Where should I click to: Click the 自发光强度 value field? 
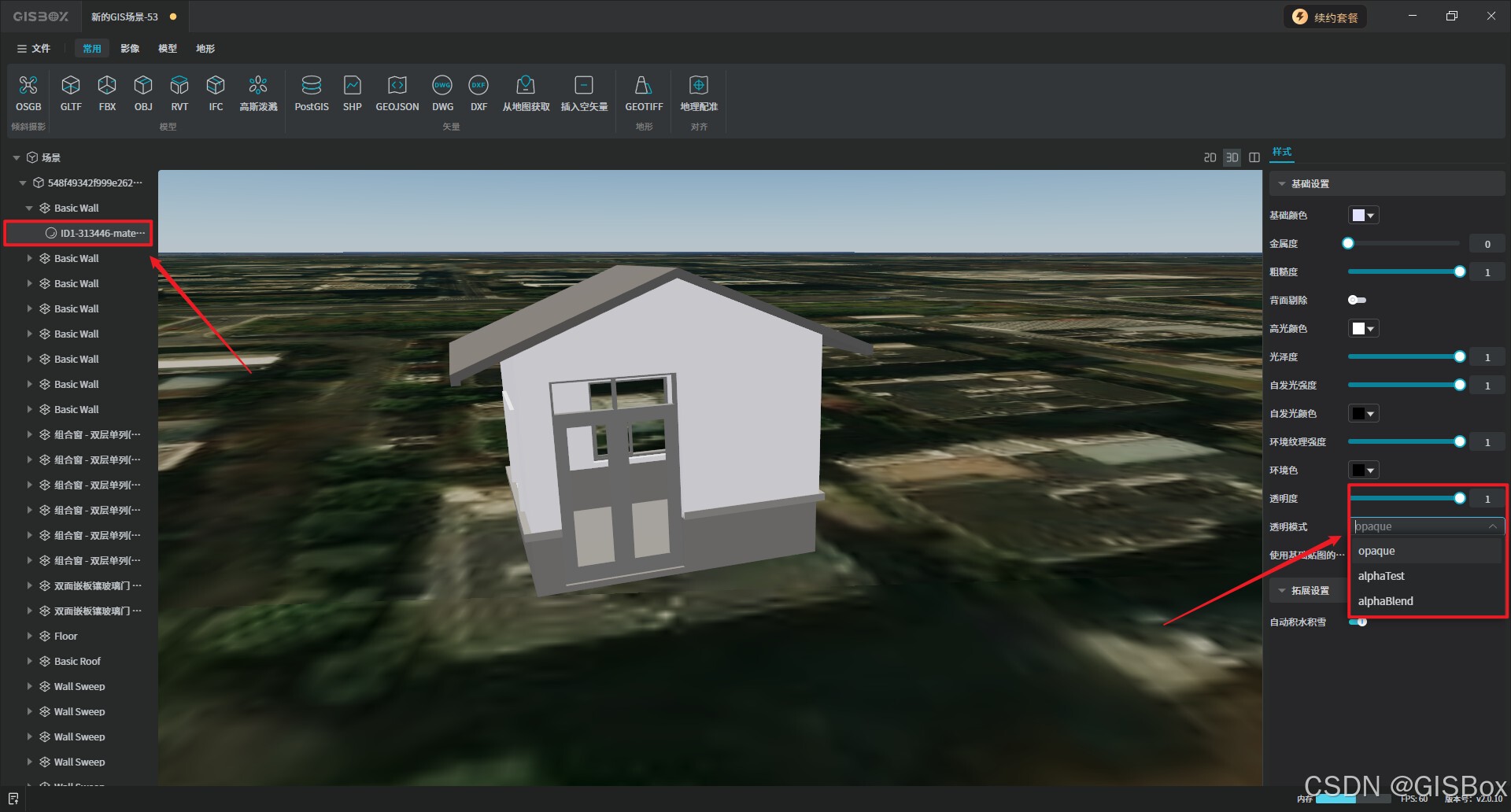(1487, 386)
